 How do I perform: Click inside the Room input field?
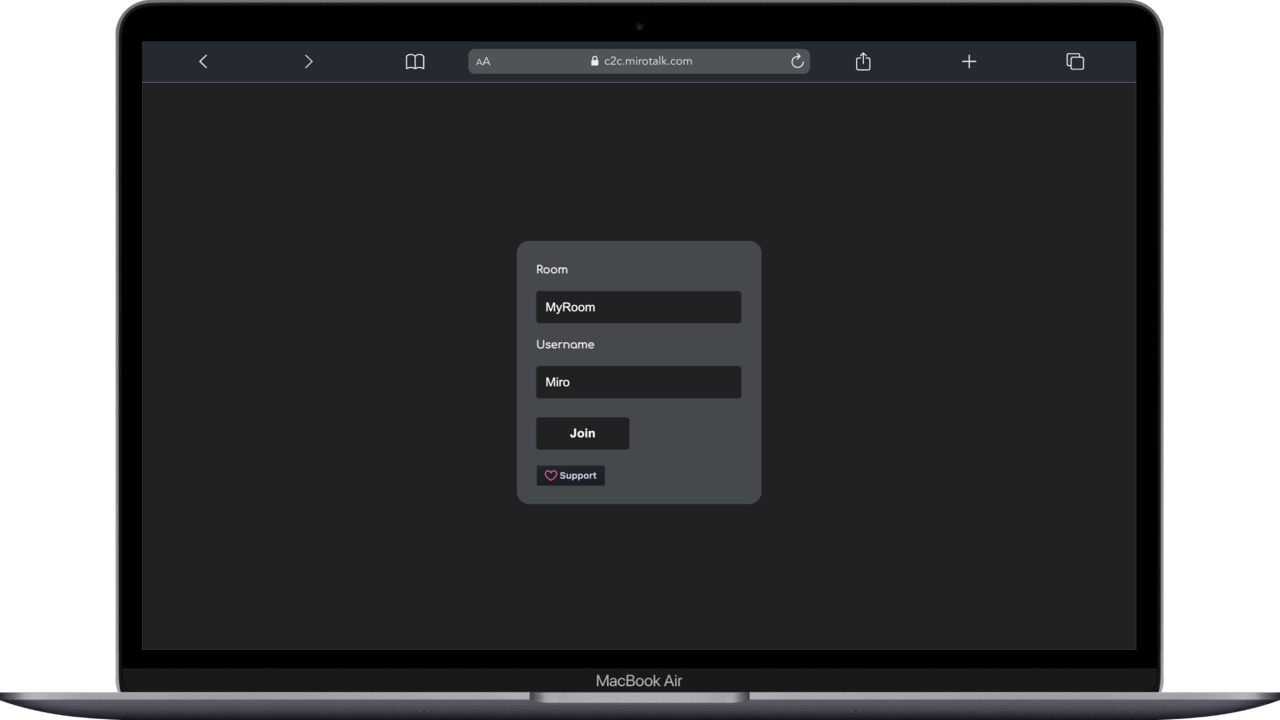pos(638,307)
